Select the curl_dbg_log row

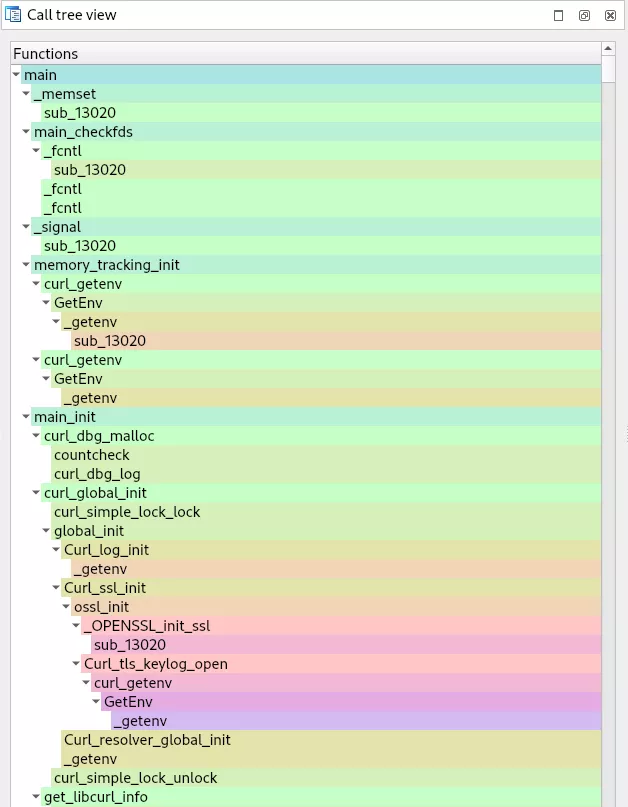click(326, 474)
